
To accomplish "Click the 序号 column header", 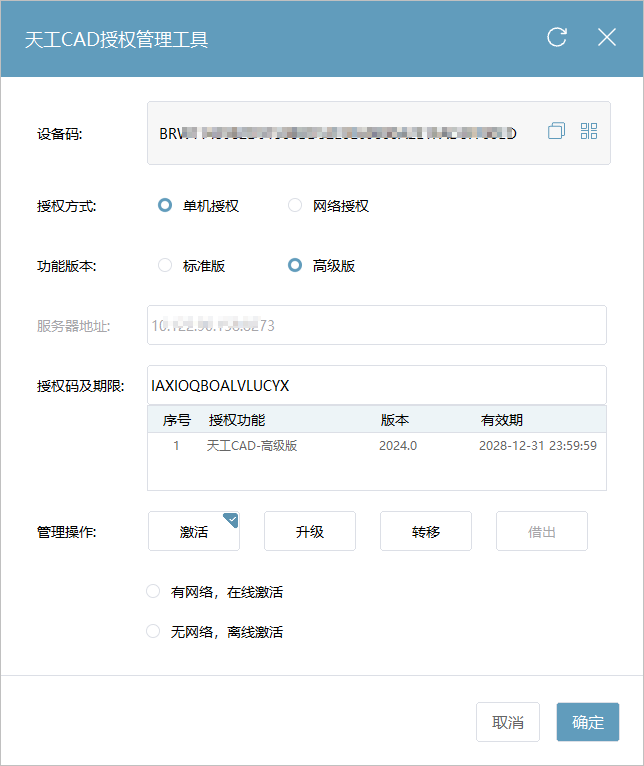I will pos(177,420).
